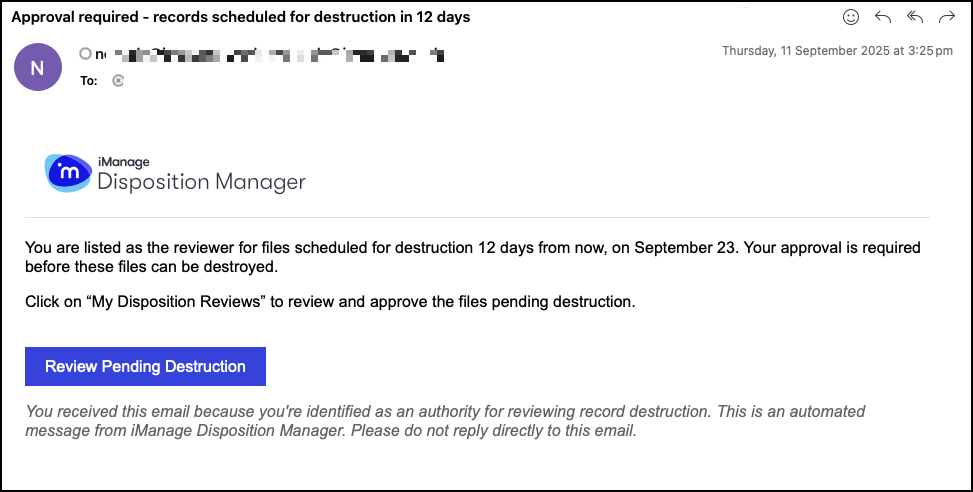This screenshot has height=492, width=973.
Task: Select the email subject line
Action: click(x=240, y=17)
